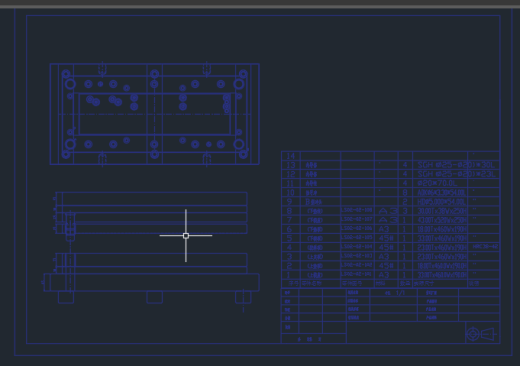Image resolution: width=520 pixels, height=366 pixels.
Task: Select the 'ø20*70.0L' specification text in row 11
Action: [x=437, y=183]
